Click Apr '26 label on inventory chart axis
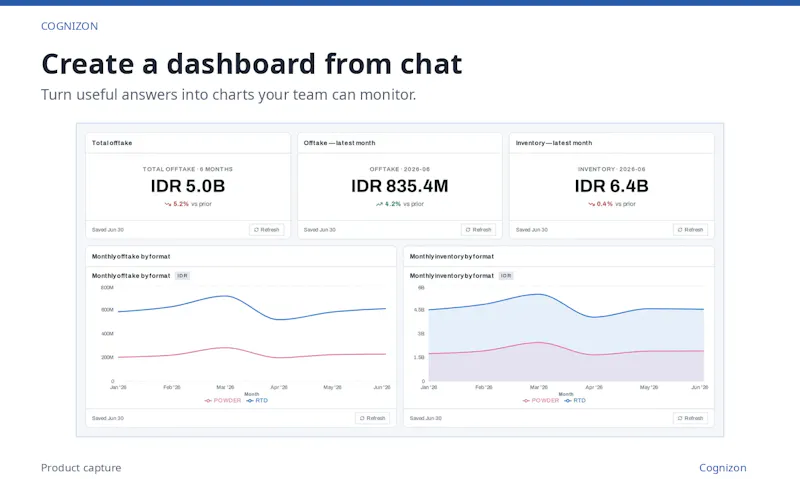This screenshot has width=800, height=479. tap(594, 387)
